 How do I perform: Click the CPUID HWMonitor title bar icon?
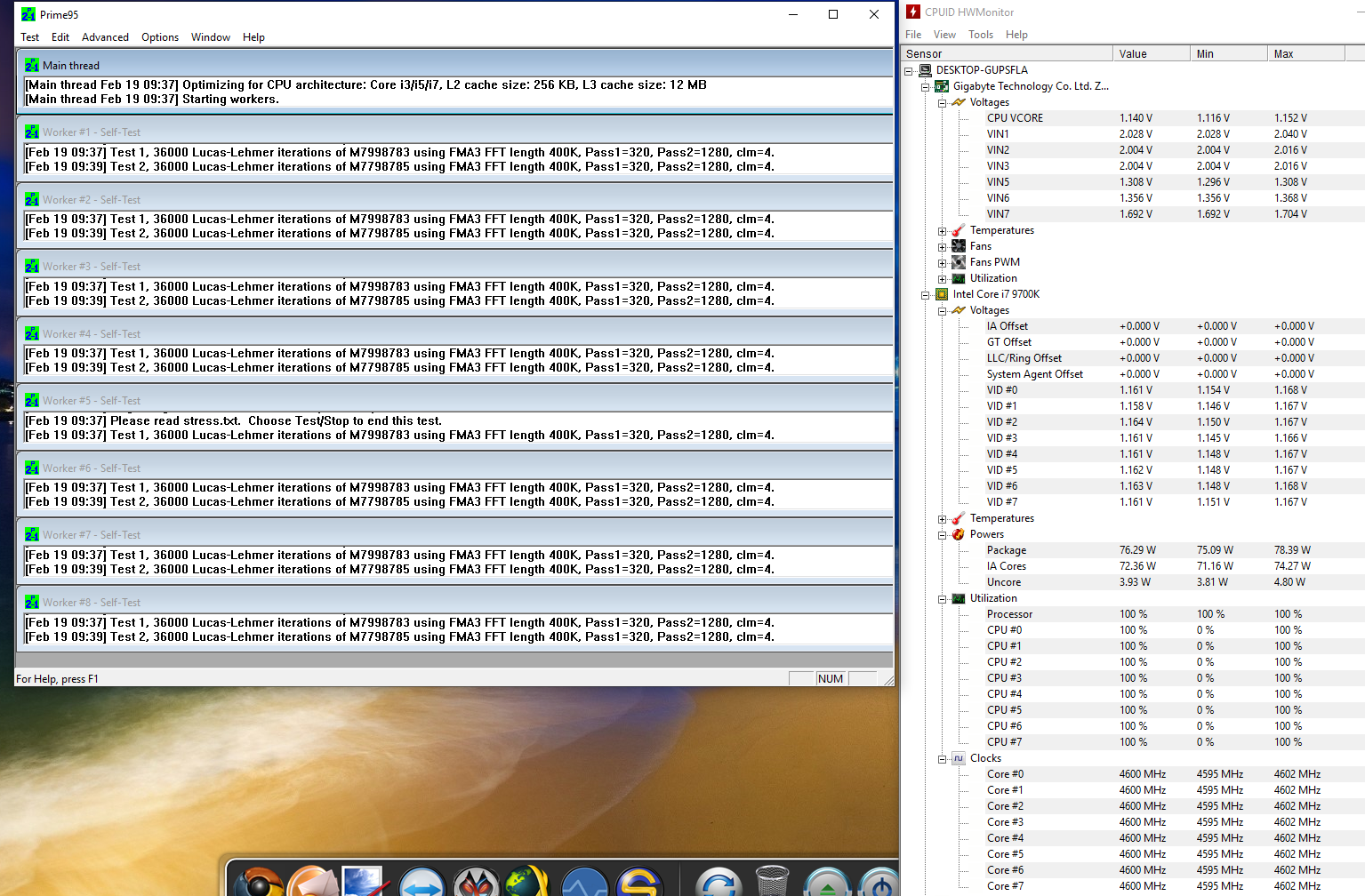(x=913, y=12)
